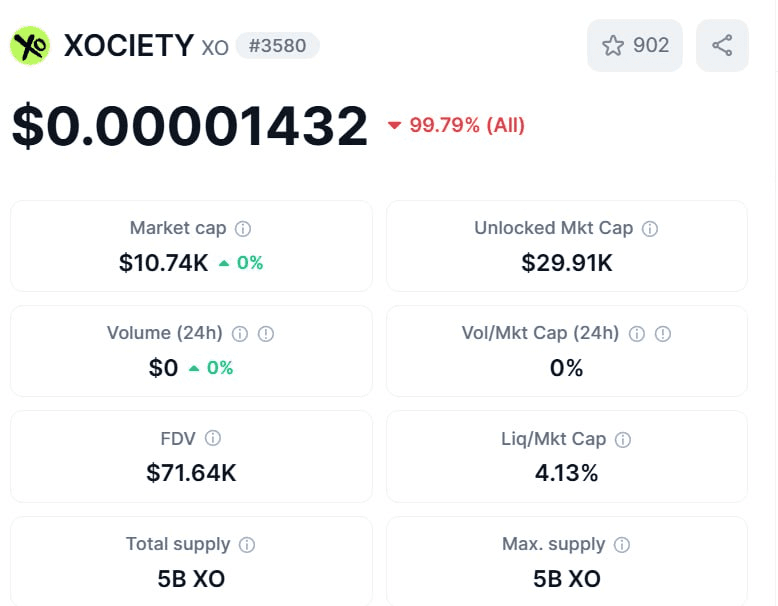Click the Volume (24h) info icon
This screenshot has width=778, height=606.
[x=240, y=334]
